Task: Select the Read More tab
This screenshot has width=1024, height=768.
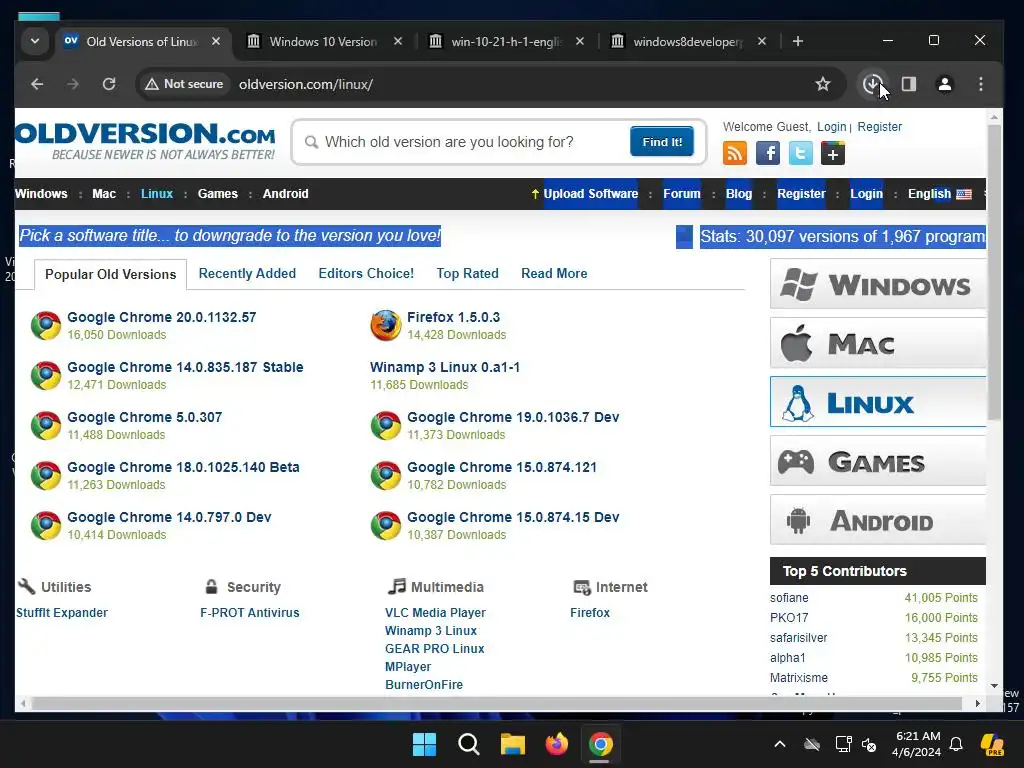Action: pos(554,274)
